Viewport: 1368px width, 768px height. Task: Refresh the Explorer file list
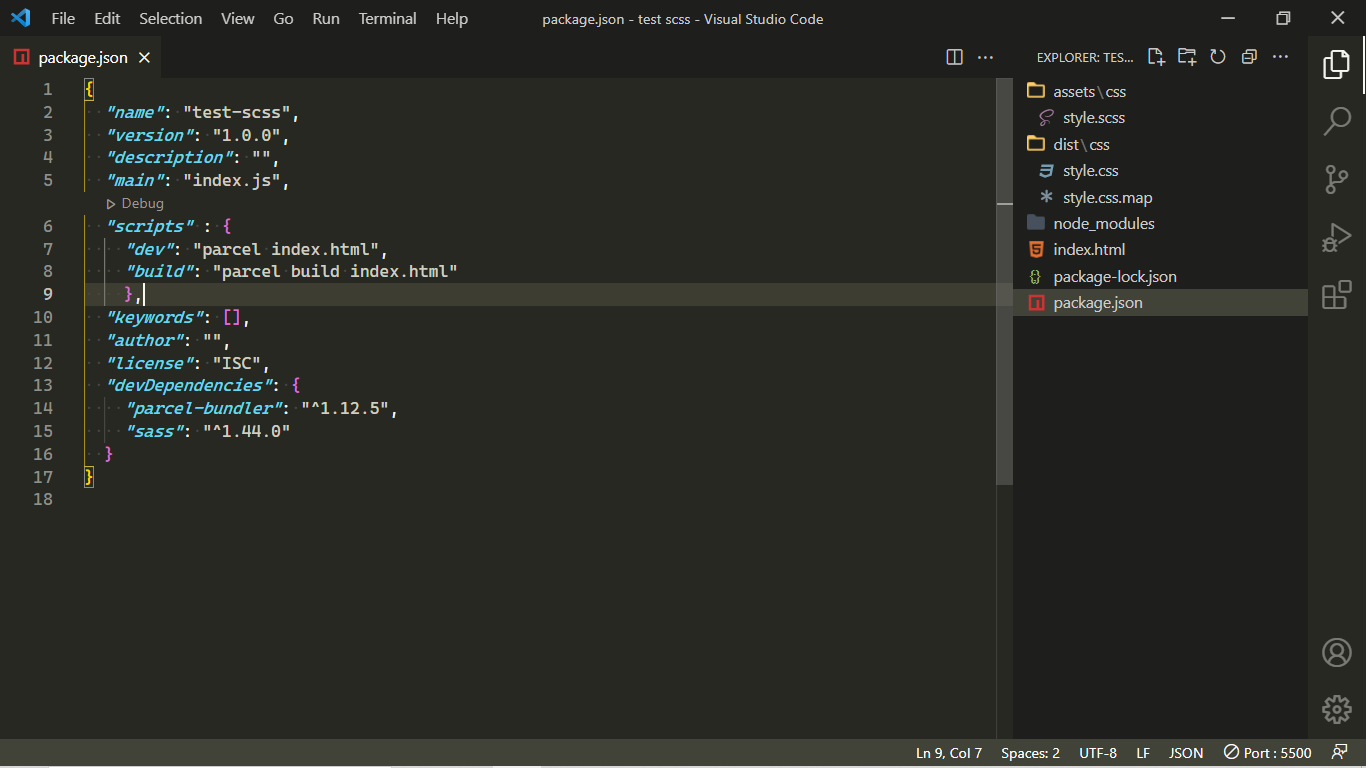click(x=1218, y=57)
